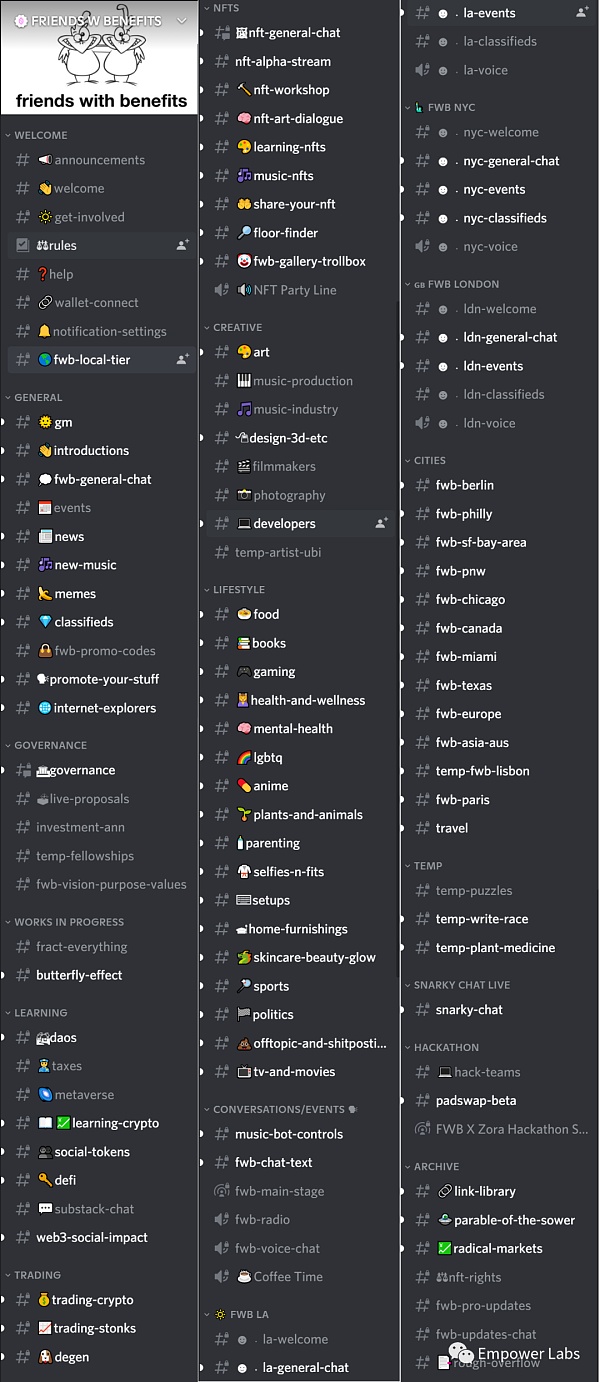Collapse the CITIES category
The width and height of the screenshot is (600, 1382).
(x=429, y=461)
